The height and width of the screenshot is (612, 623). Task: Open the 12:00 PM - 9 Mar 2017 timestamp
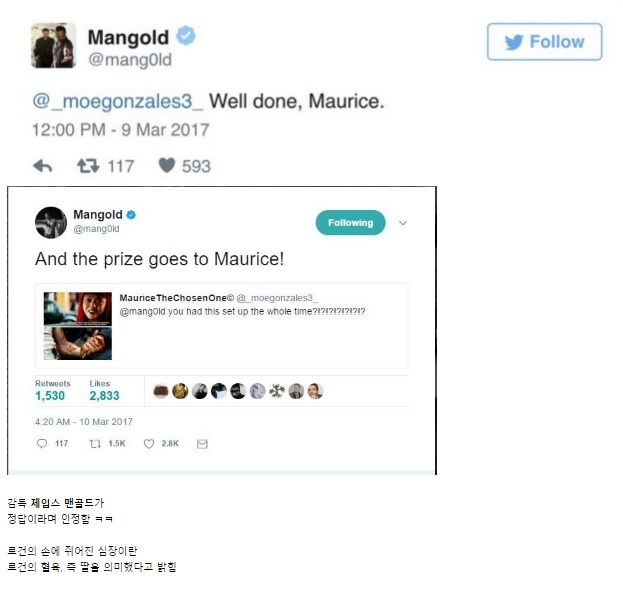point(120,130)
